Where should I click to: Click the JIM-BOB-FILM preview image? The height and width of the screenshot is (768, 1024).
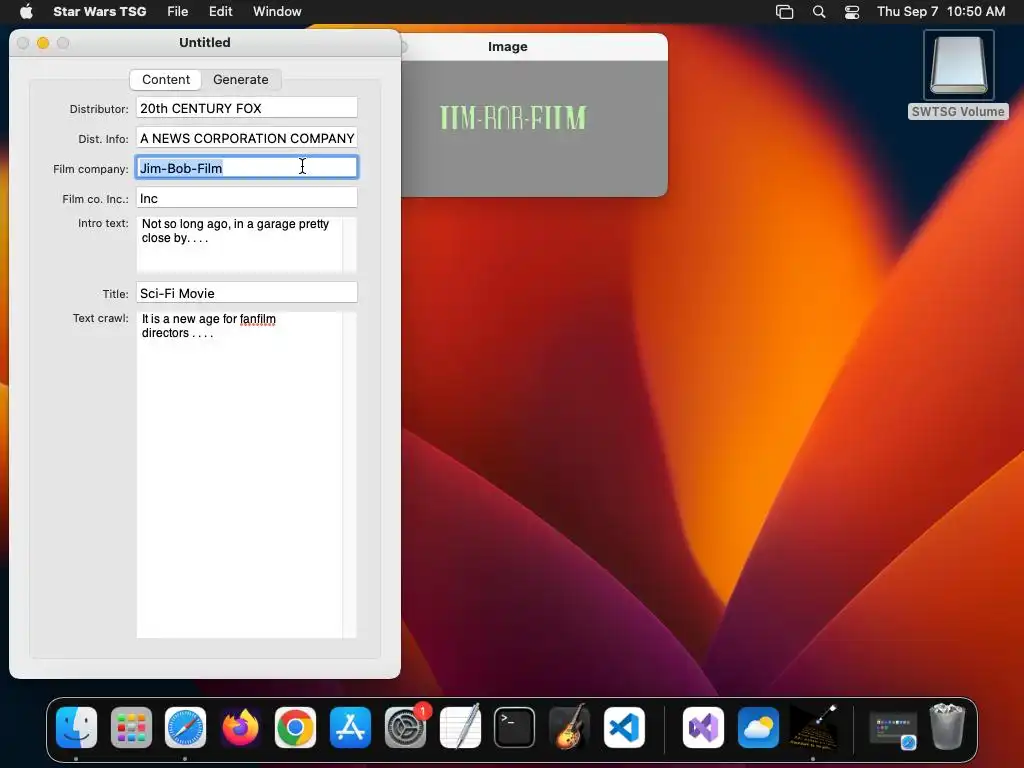(513, 118)
